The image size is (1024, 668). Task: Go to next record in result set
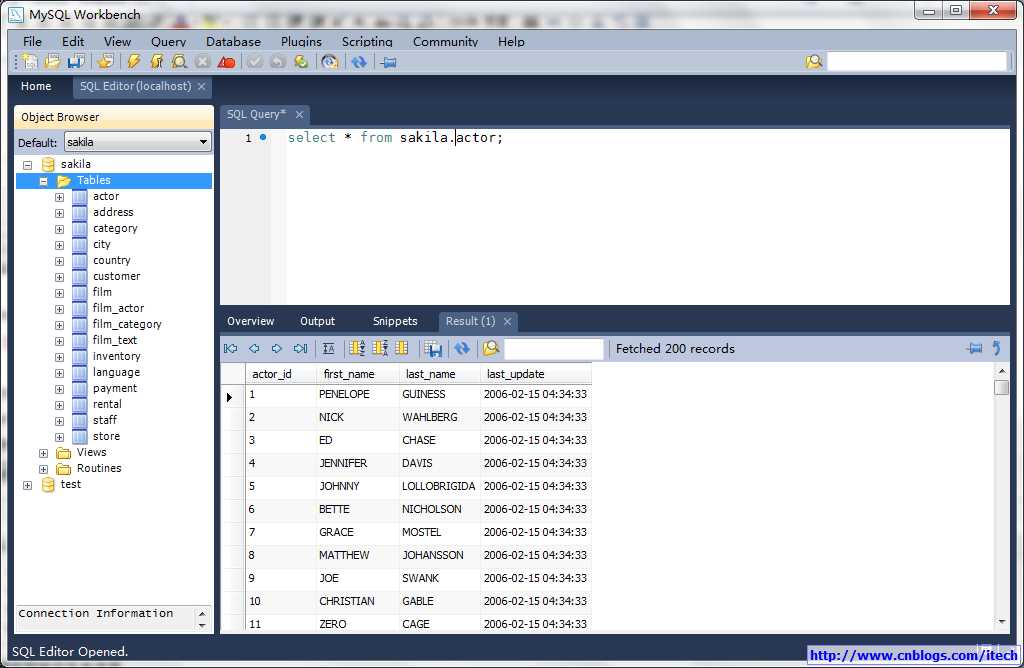tap(277, 349)
